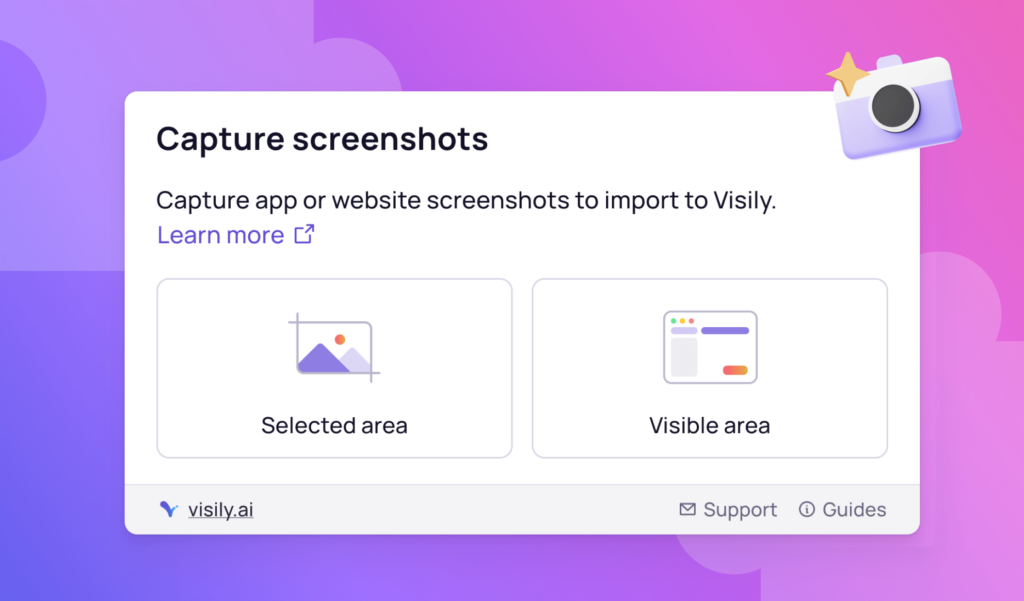Click the external-link icon after Learn more
This screenshot has height=601, width=1024.
(302, 233)
